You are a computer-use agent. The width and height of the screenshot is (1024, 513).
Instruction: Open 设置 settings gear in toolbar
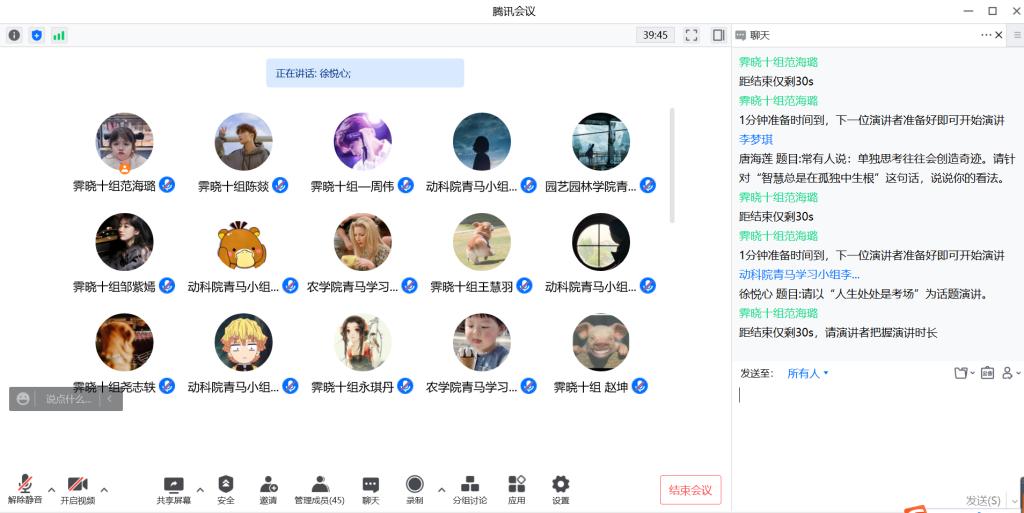[560, 488]
